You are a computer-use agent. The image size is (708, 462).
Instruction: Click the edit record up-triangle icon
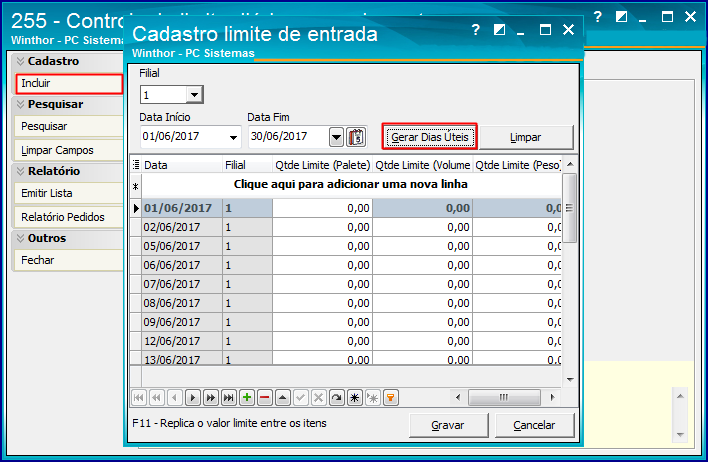tap(283, 398)
